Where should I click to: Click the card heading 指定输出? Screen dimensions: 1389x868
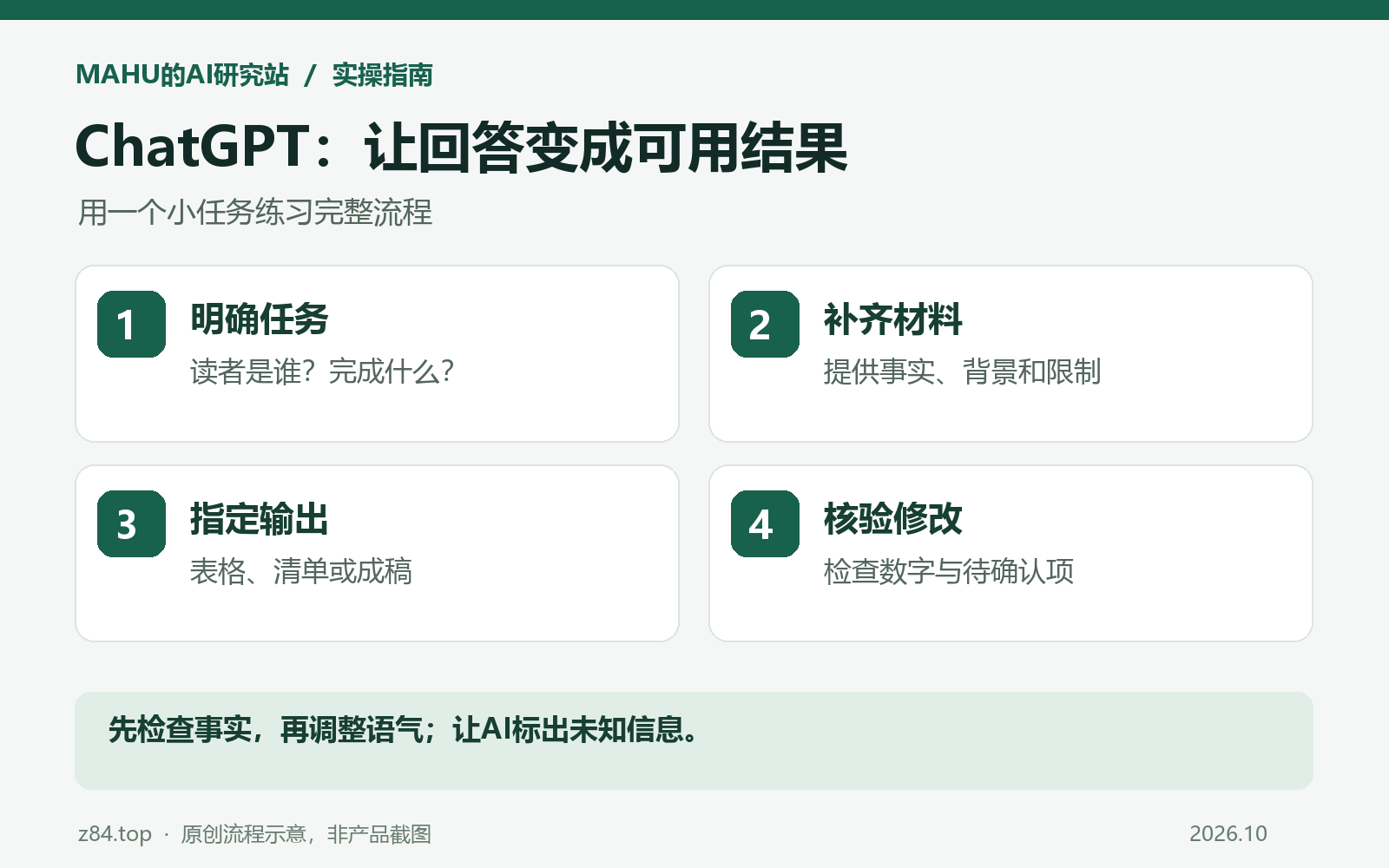(260, 519)
